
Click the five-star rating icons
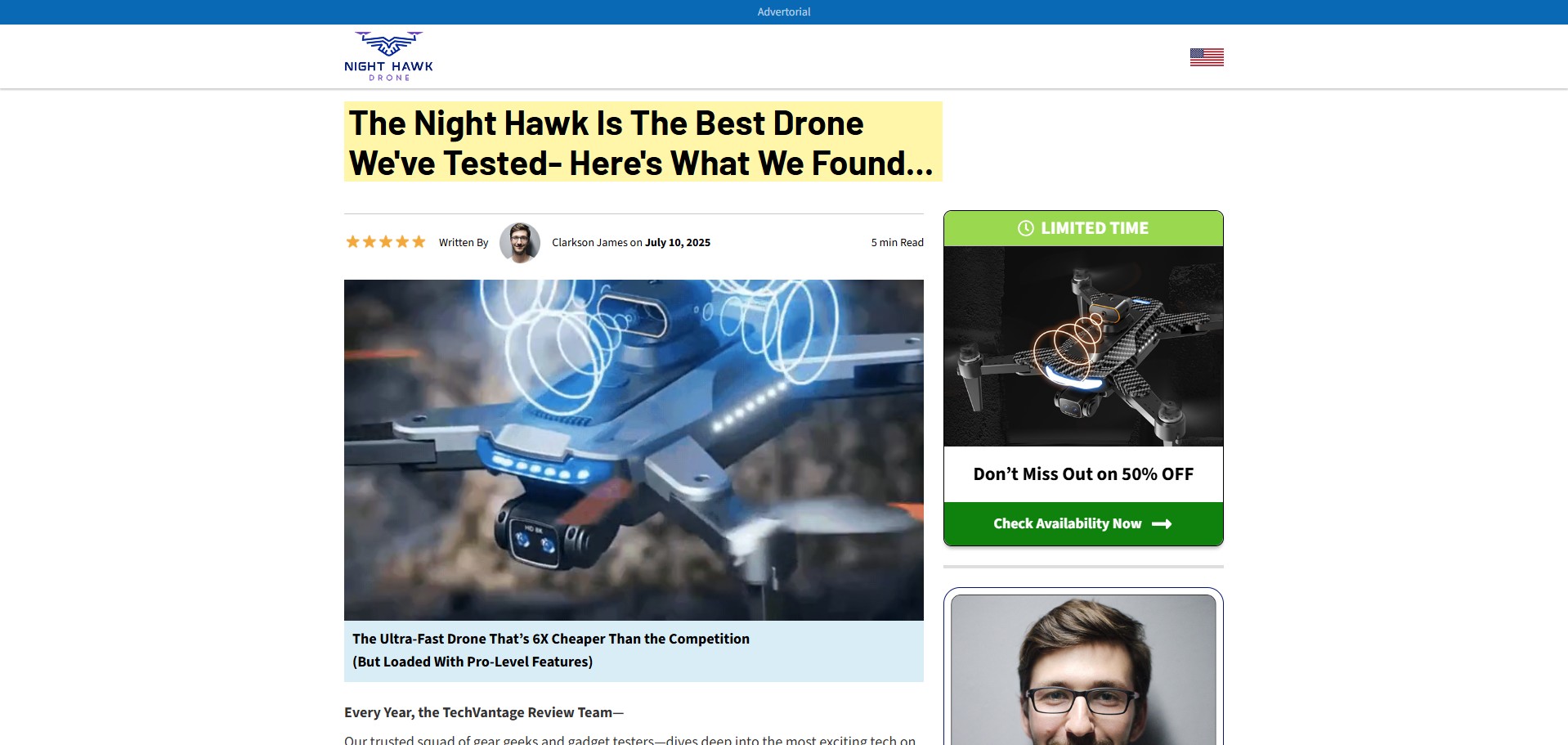(386, 242)
